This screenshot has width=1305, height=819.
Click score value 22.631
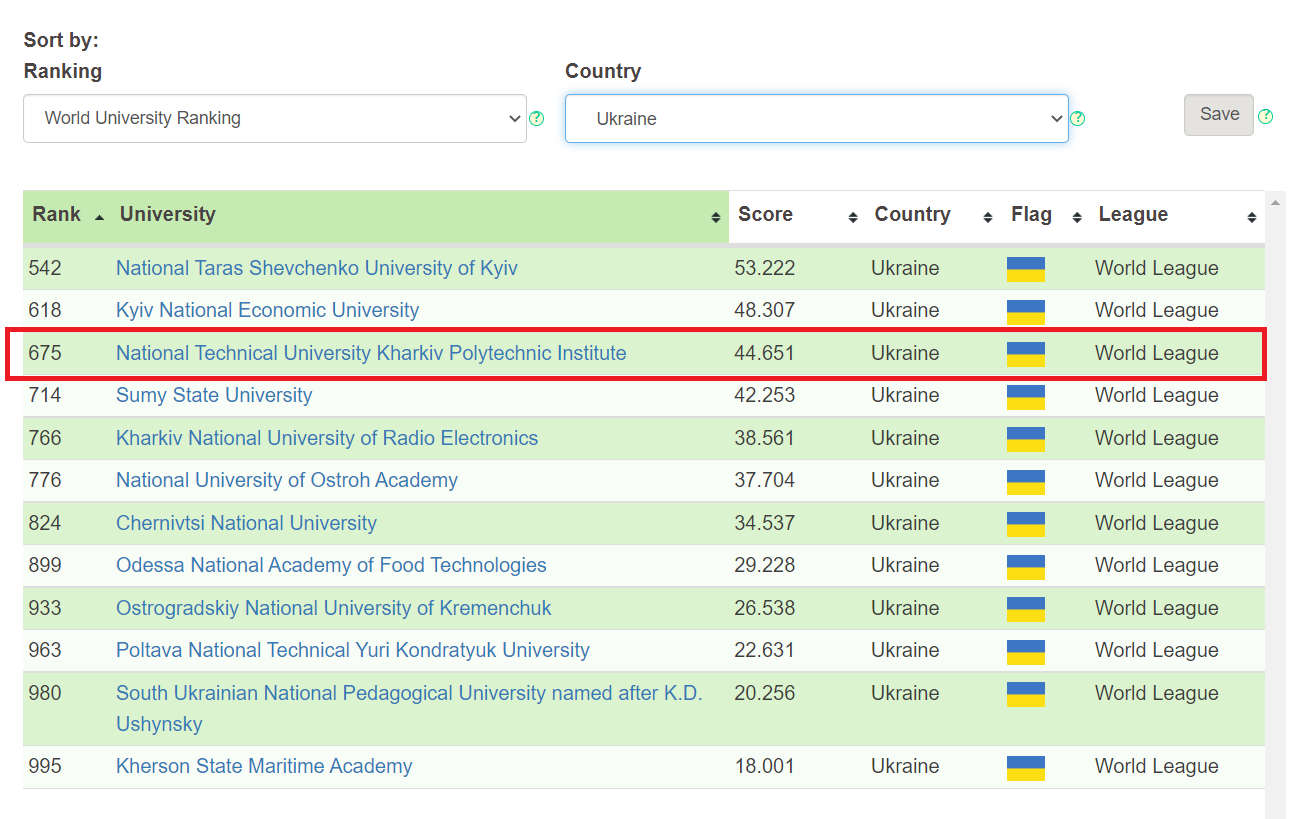click(764, 650)
